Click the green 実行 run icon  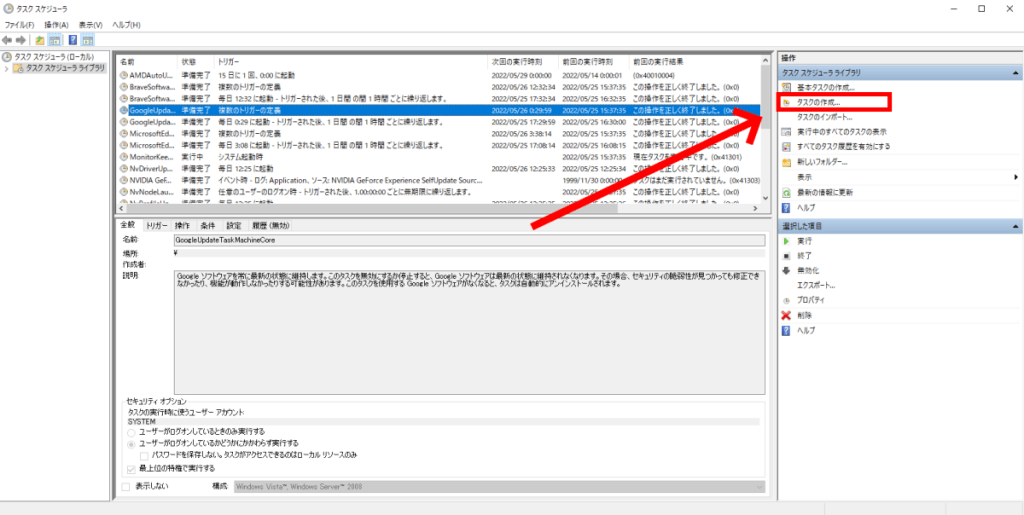click(787, 241)
